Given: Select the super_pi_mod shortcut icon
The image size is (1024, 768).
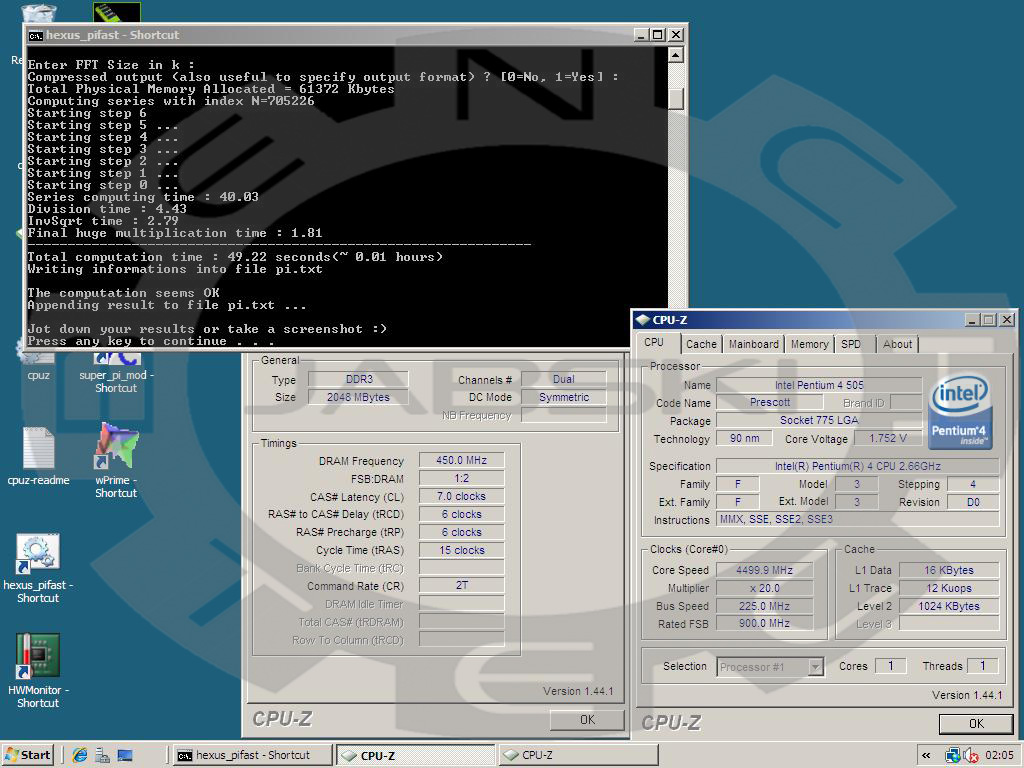Looking at the screenshot, I should click(x=116, y=358).
